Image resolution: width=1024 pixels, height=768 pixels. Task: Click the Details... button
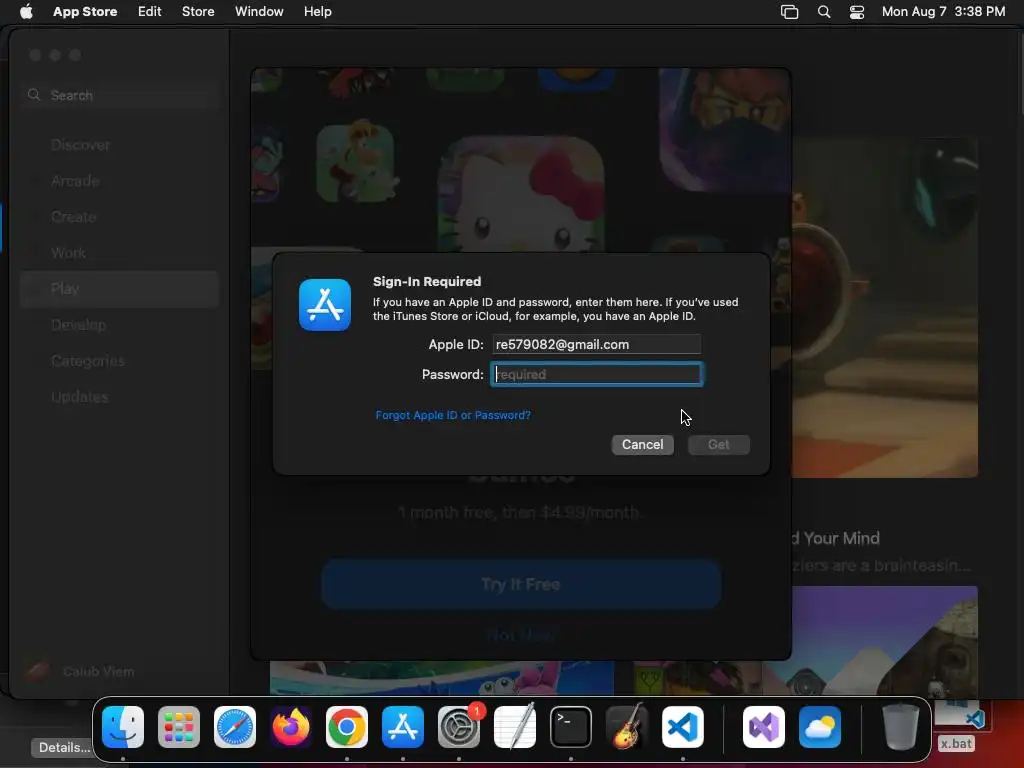click(64, 747)
